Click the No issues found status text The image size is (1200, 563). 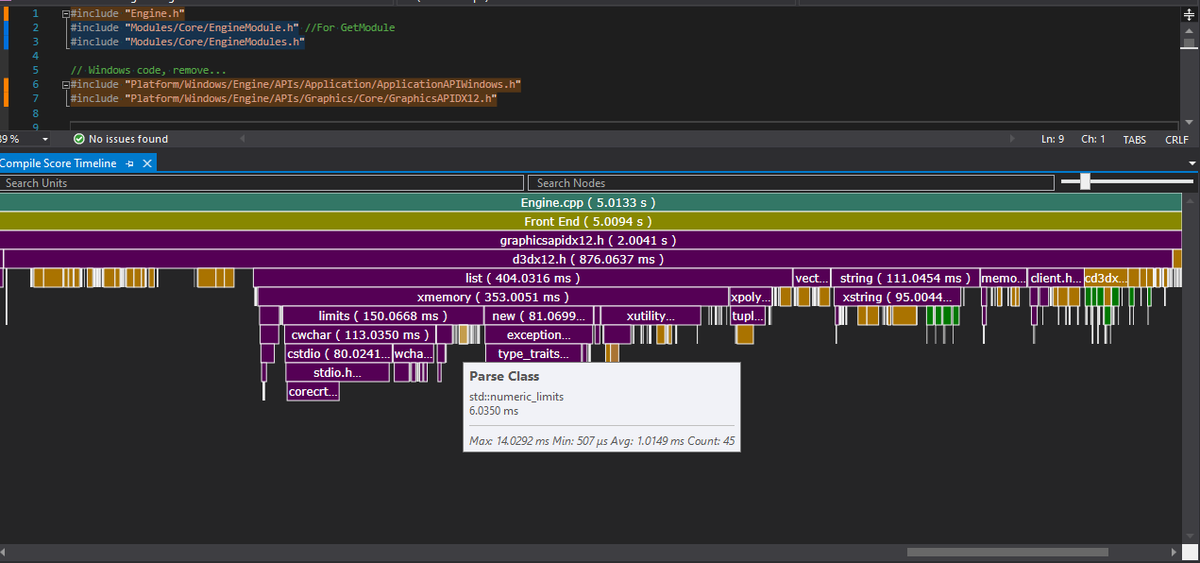(x=128, y=139)
